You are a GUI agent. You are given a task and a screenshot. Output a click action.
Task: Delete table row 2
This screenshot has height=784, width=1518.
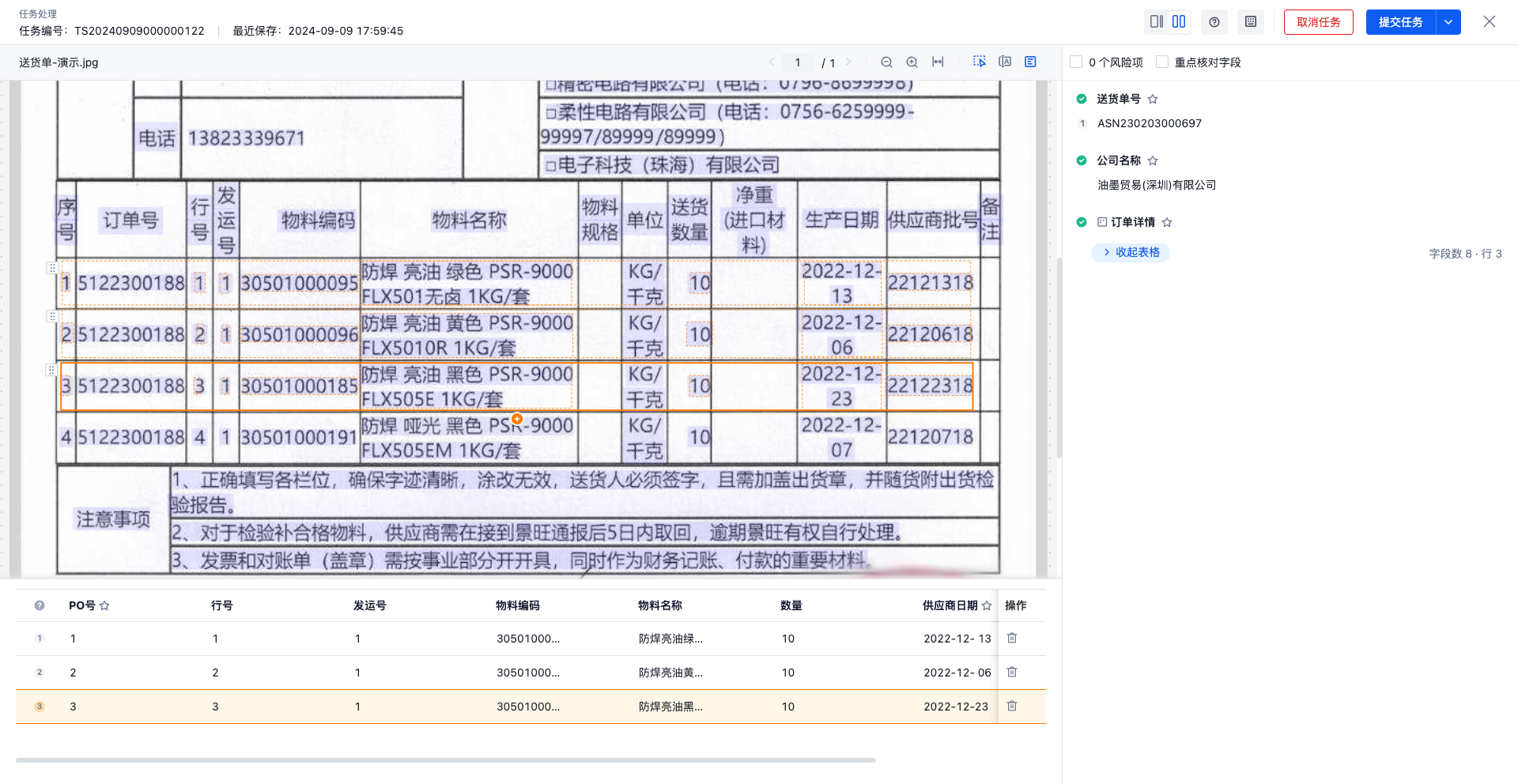(x=1012, y=672)
